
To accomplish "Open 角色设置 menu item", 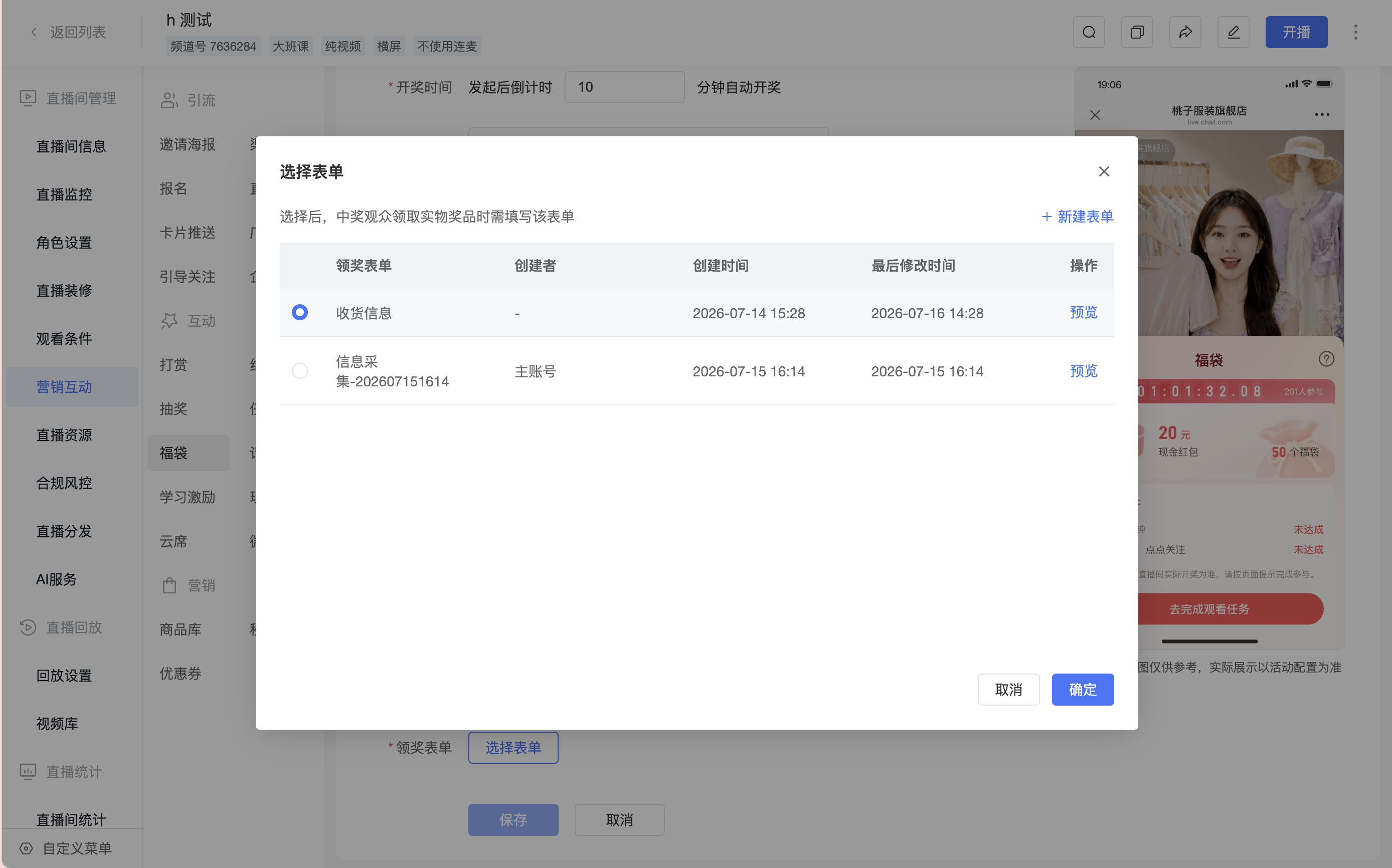I will (x=64, y=243).
